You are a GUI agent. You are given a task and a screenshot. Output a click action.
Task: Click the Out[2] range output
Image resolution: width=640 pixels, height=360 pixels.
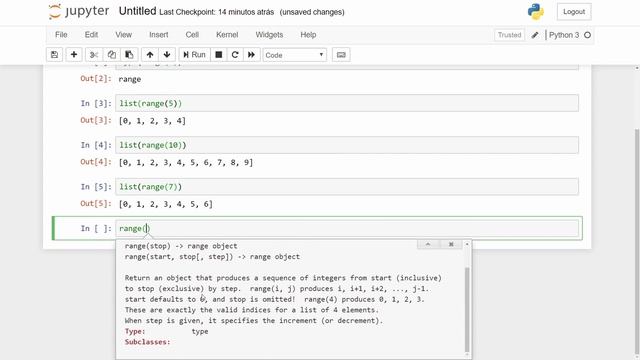(x=130, y=79)
